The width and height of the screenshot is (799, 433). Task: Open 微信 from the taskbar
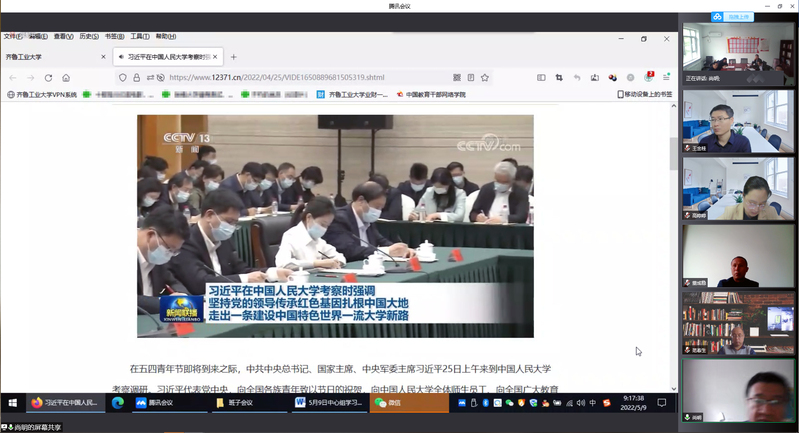[x=409, y=402]
